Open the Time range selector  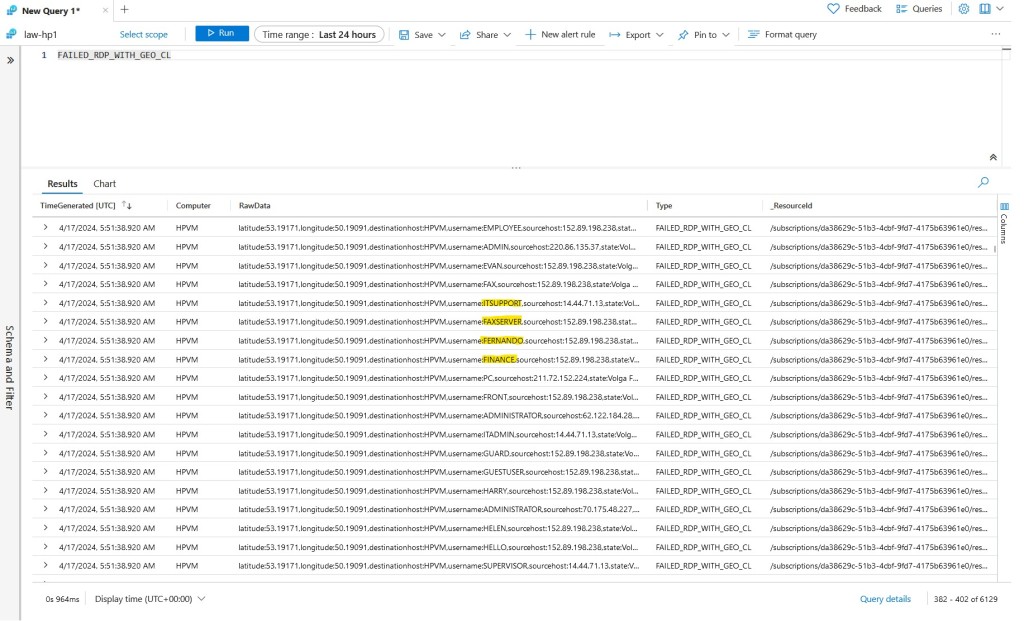tap(319, 34)
